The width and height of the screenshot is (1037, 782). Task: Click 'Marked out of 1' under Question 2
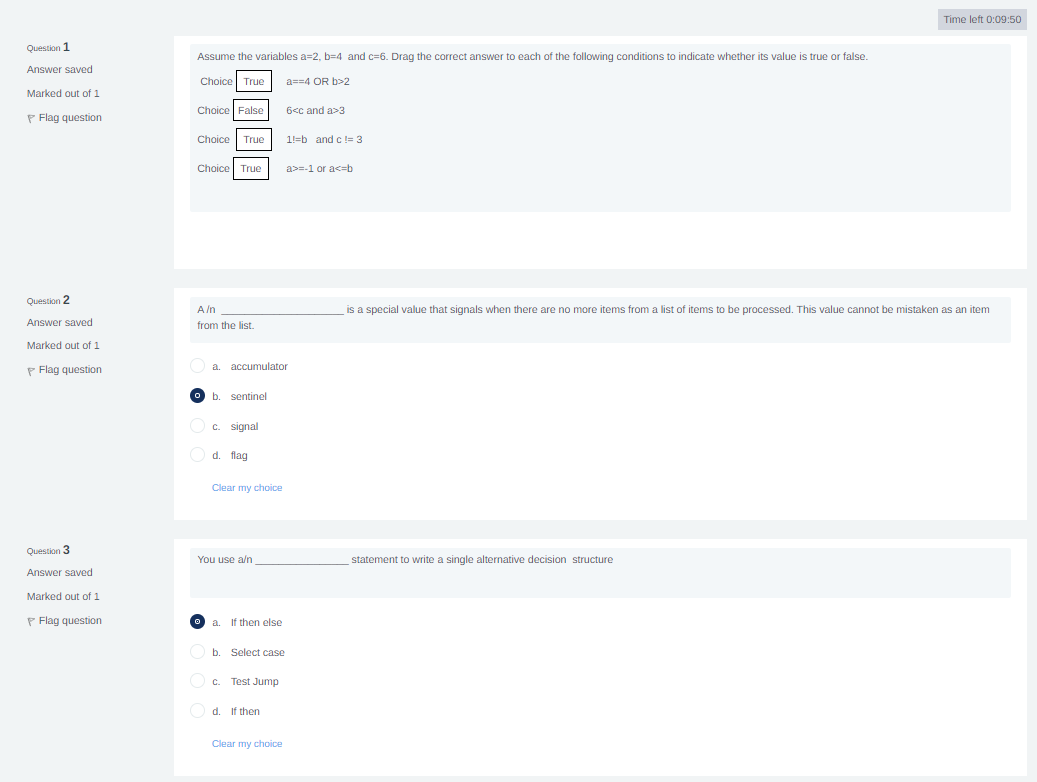coord(63,345)
